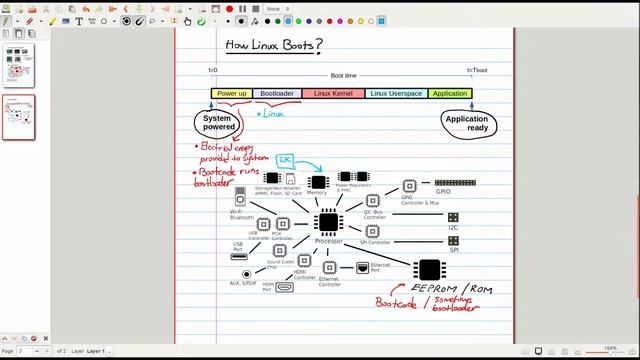Pick the red pen color
640x360 pixels.
pyautogui.click(x=330, y=21)
